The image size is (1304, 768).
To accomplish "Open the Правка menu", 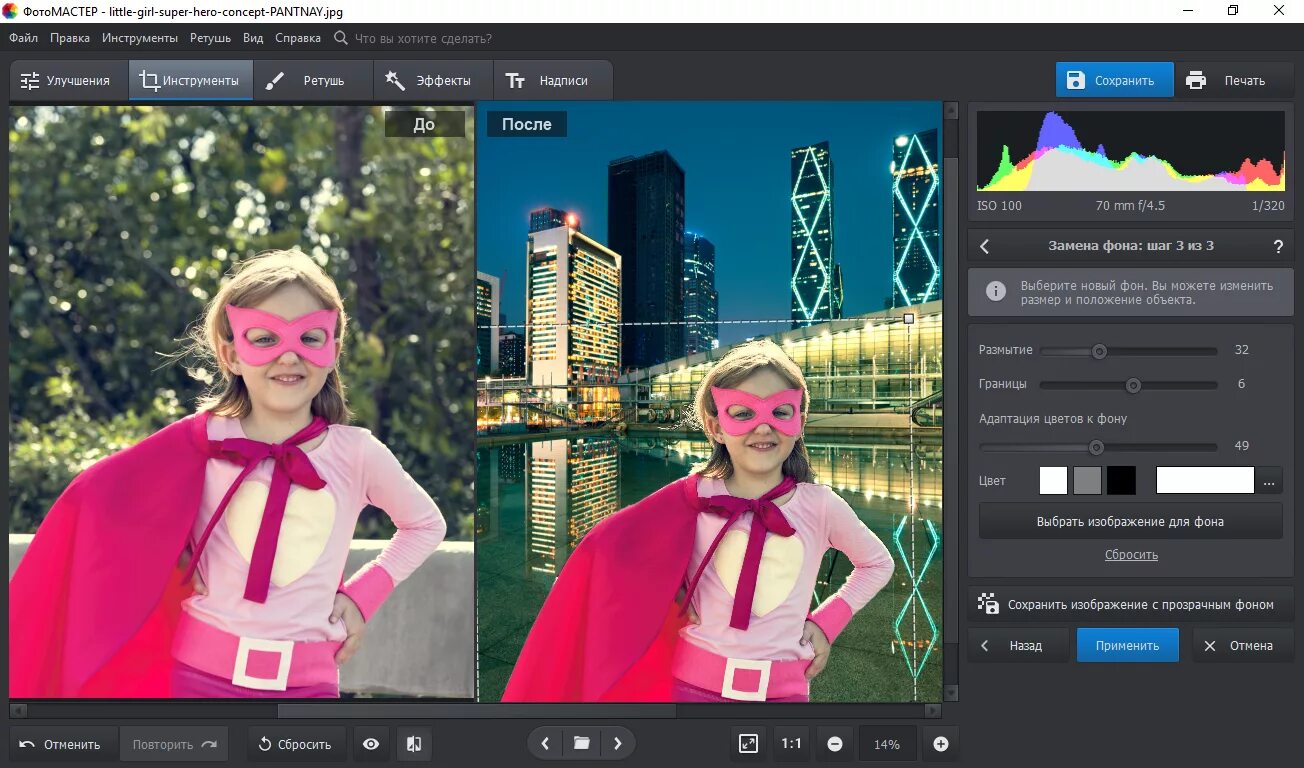I will [69, 38].
